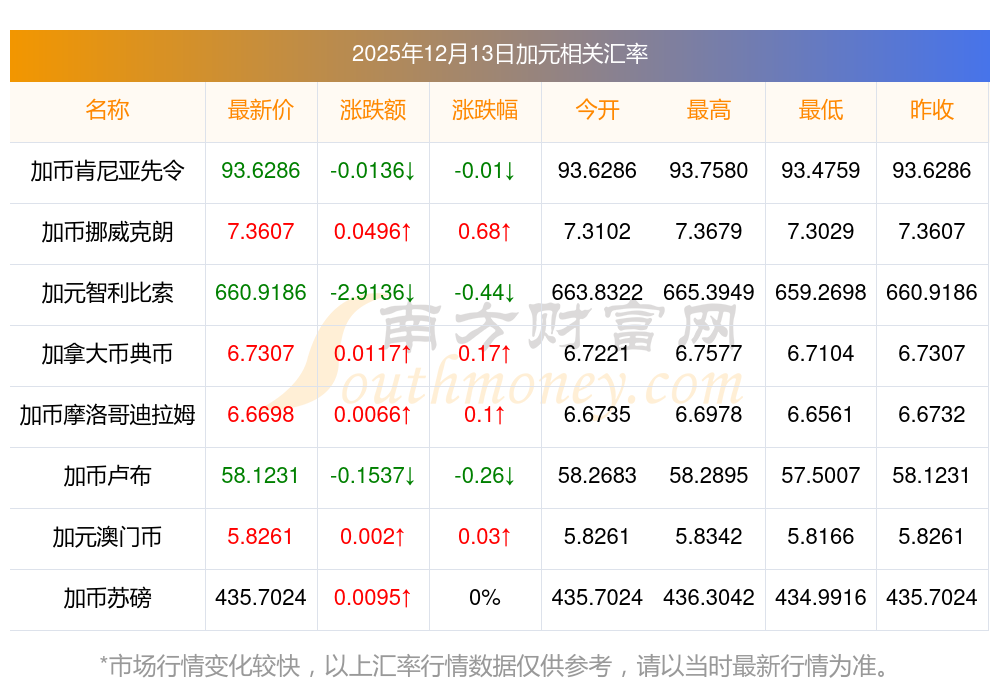
Task: Click the opening price 58.2683
Action: (x=597, y=476)
